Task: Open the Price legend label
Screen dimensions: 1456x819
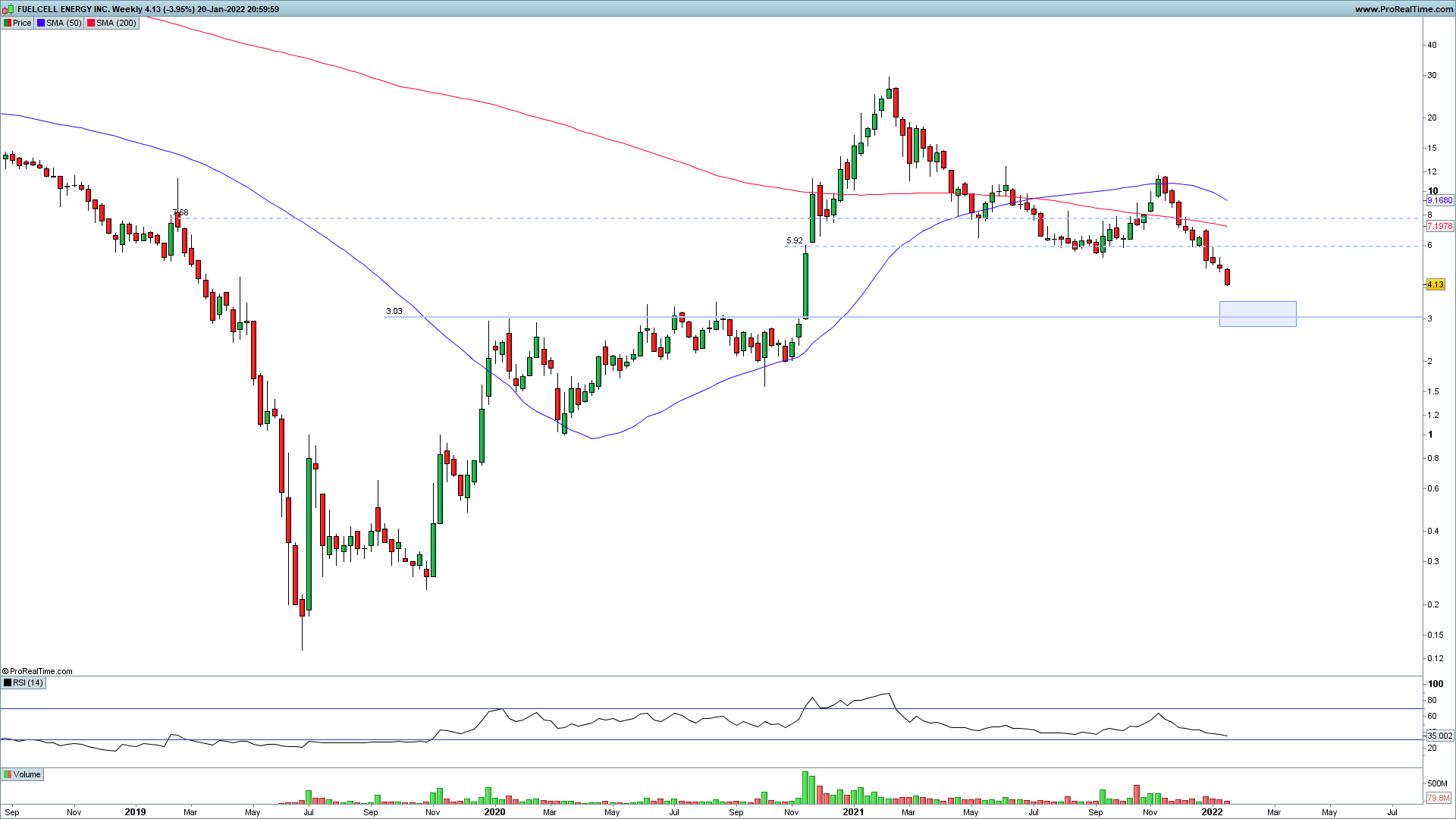Action: tap(22, 23)
